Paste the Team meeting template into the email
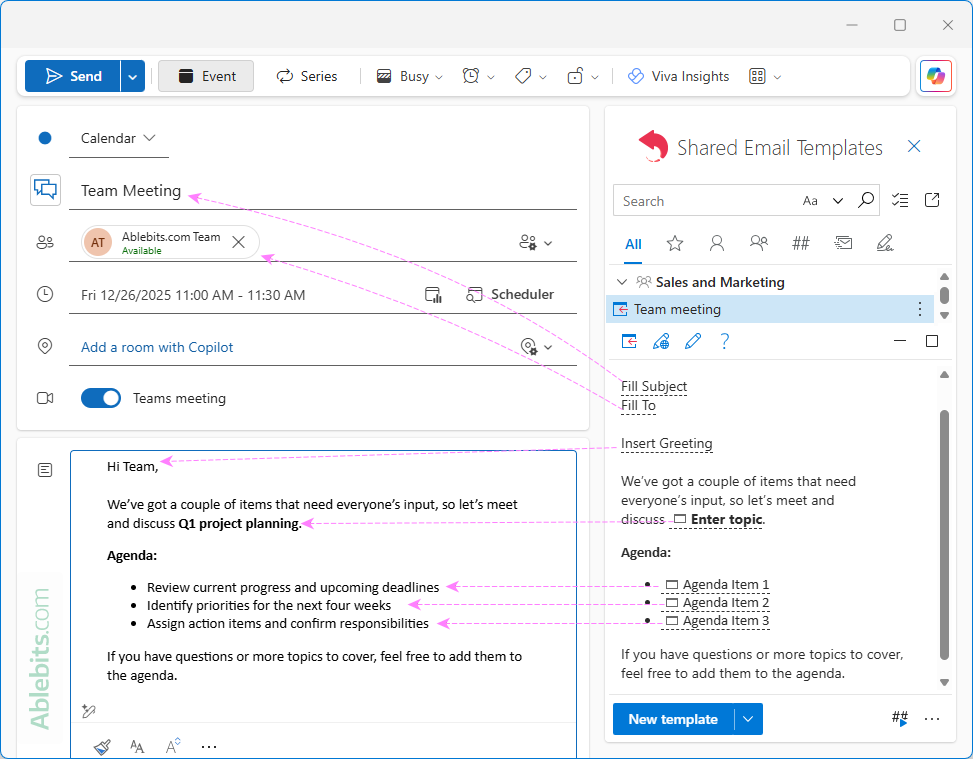Viewport: 973px width, 759px height. [x=629, y=341]
